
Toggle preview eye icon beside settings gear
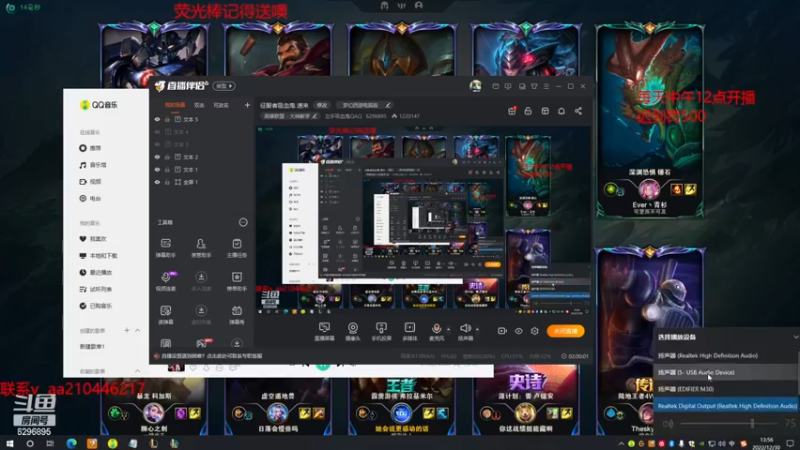coord(518,331)
